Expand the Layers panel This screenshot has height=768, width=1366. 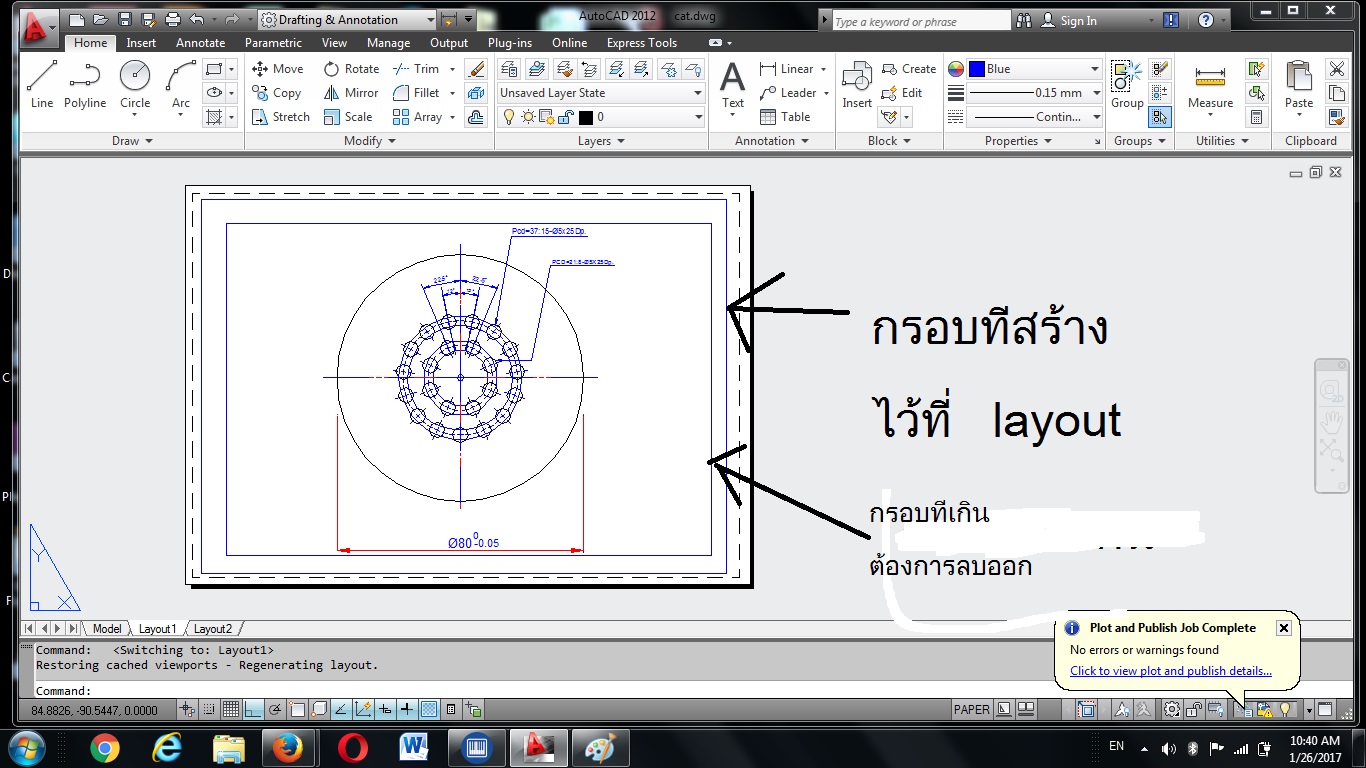pos(601,141)
